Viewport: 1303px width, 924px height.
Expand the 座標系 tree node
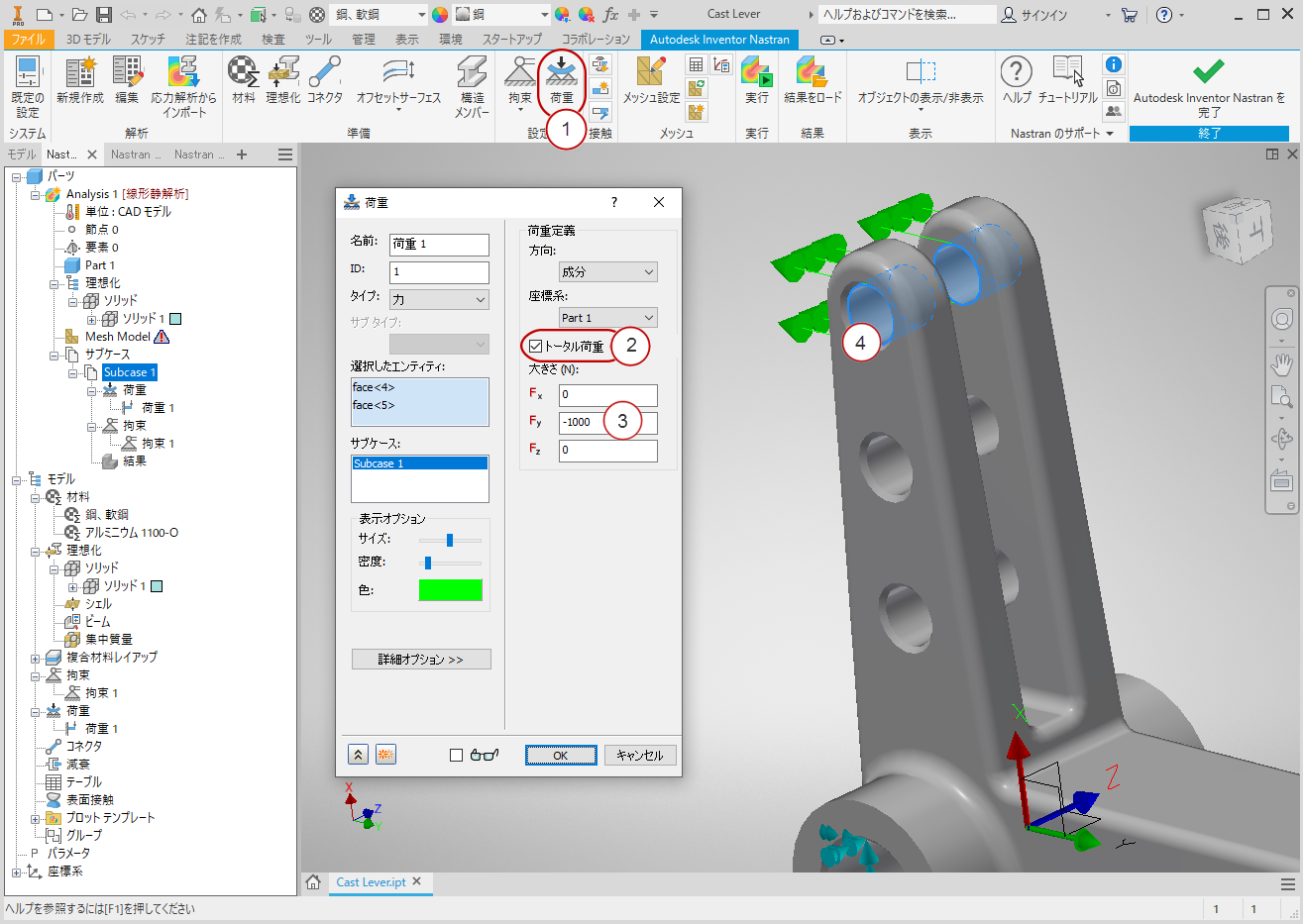[17, 872]
